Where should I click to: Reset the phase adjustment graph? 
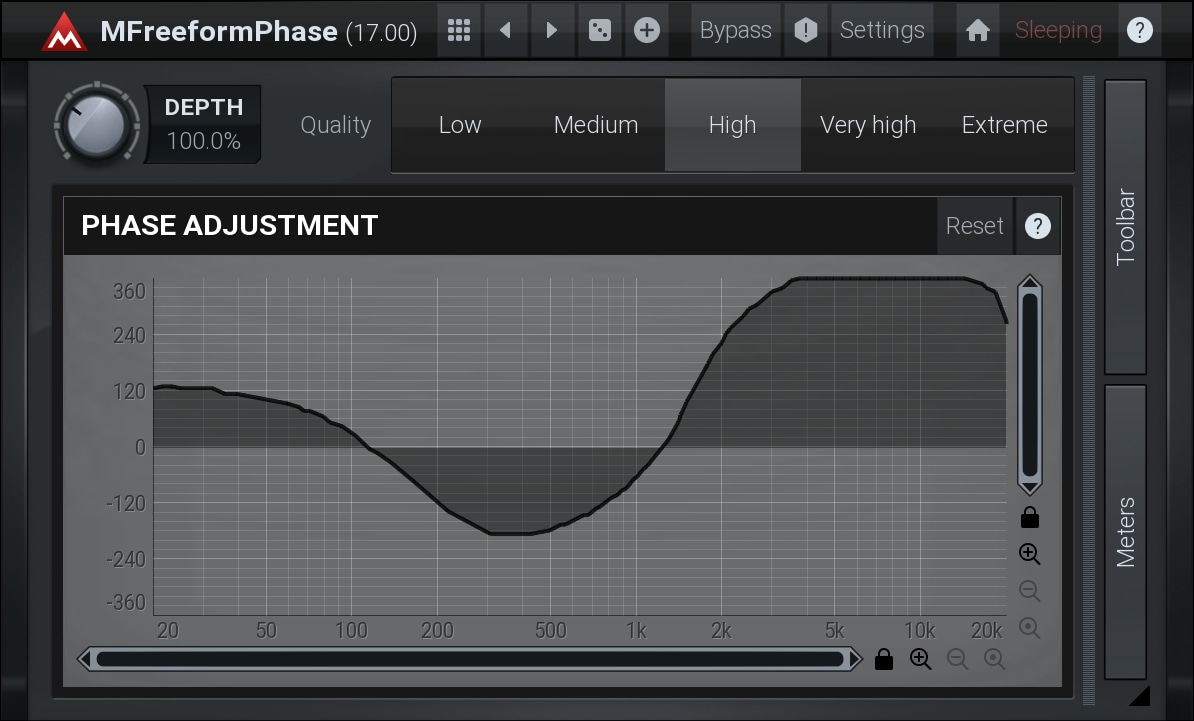[974, 226]
